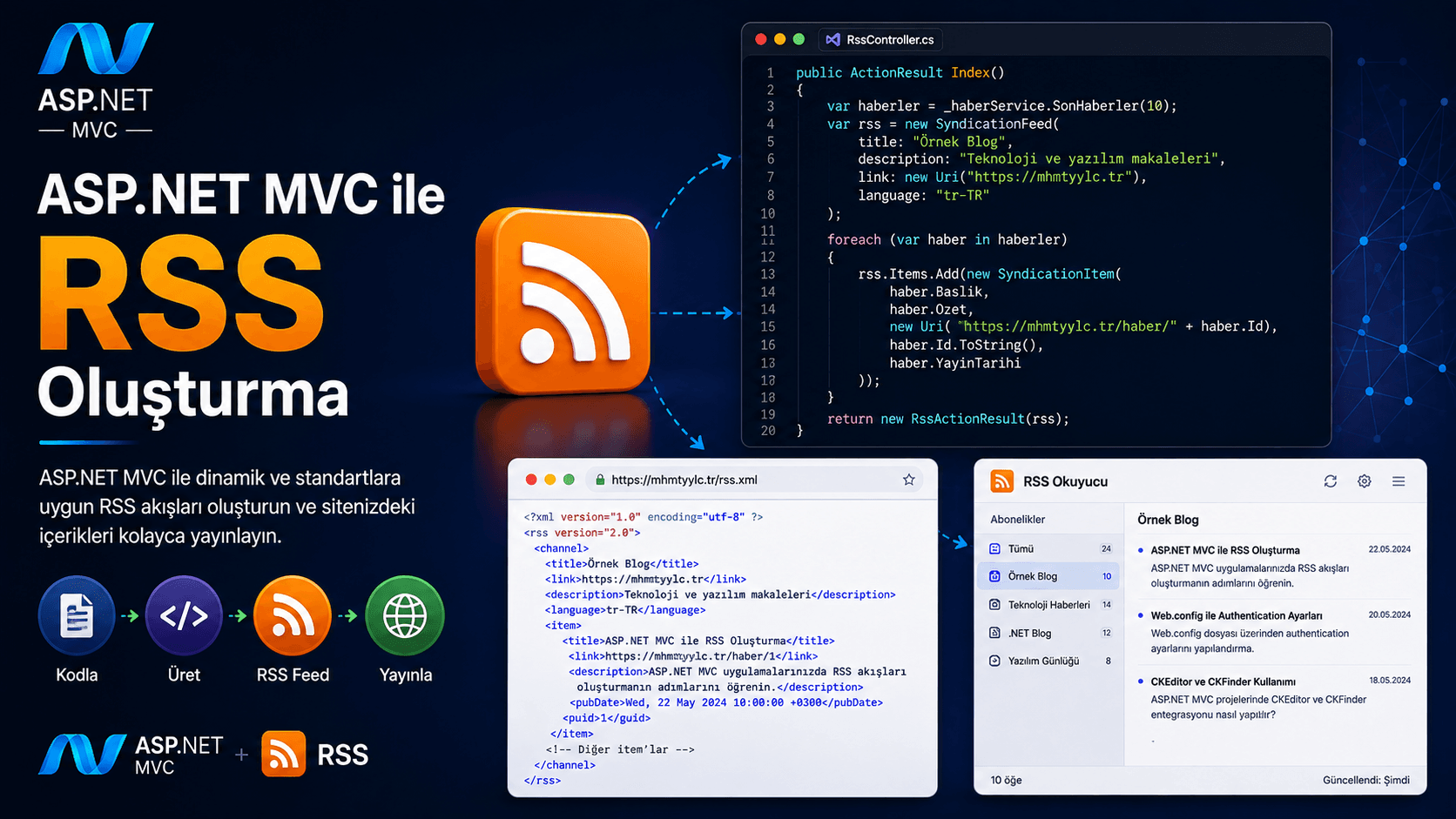Click the XML <language>tr-TR</language> line
1456x819 pixels.
pos(624,610)
